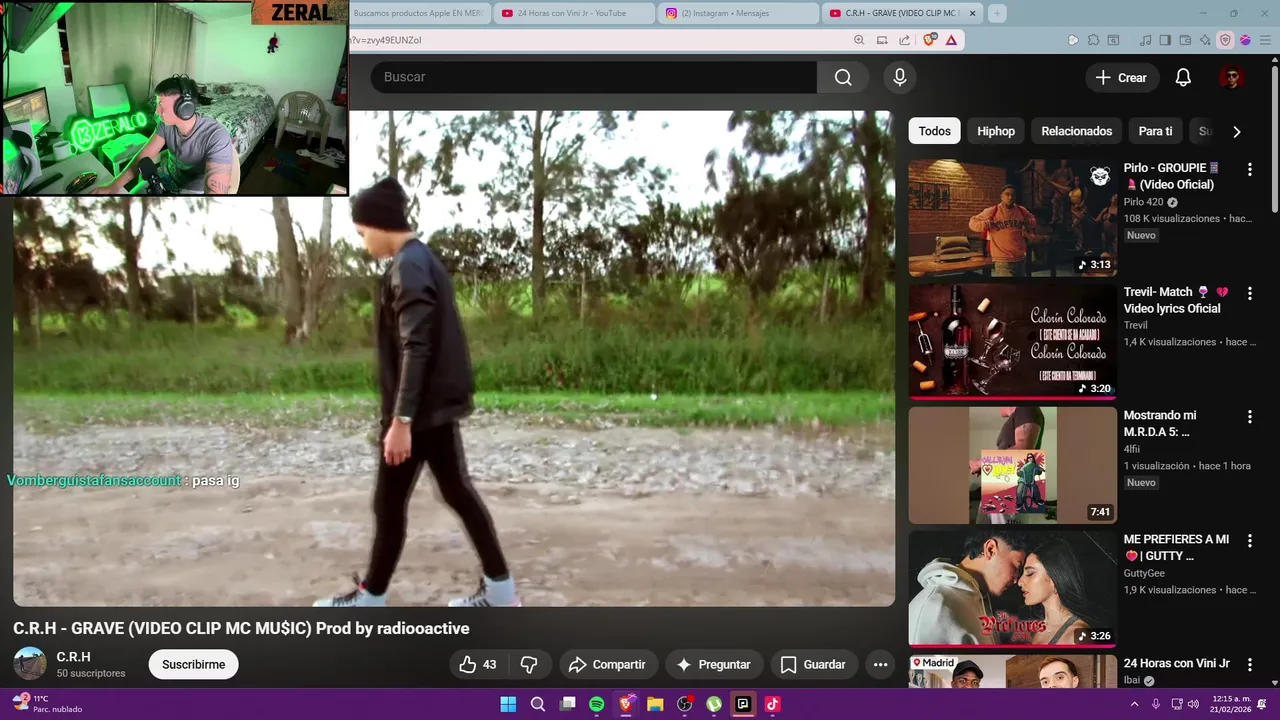Switch to the 24 Horas con Vini Jr tab
1280x720 pixels.
click(573, 13)
